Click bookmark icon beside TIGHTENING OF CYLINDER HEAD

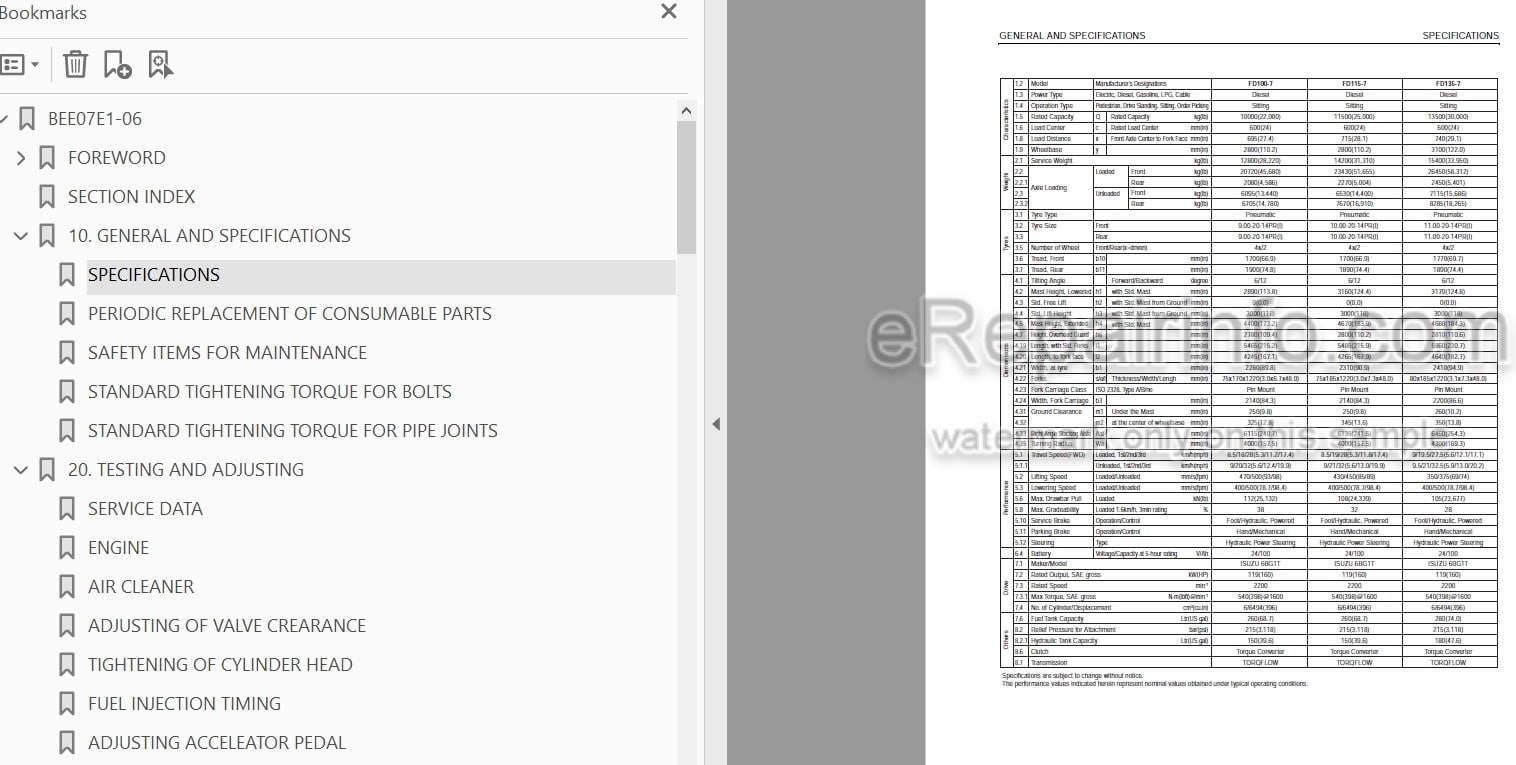pos(66,665)
